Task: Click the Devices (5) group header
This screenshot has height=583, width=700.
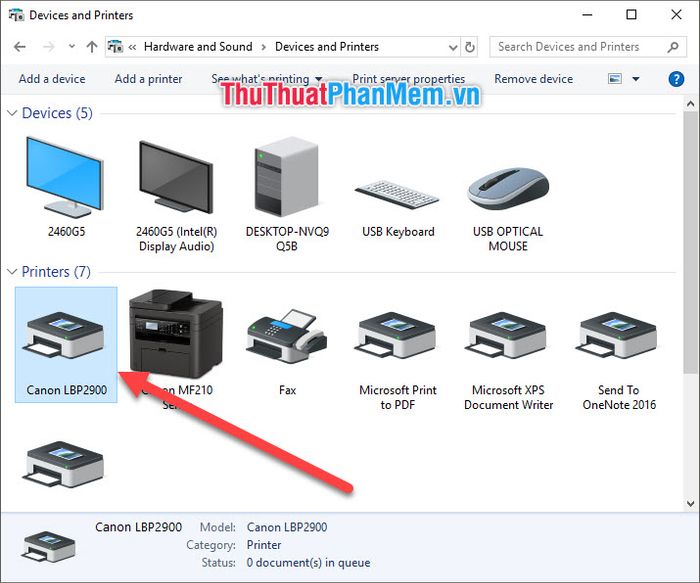Action: click(x=57, y=113)
